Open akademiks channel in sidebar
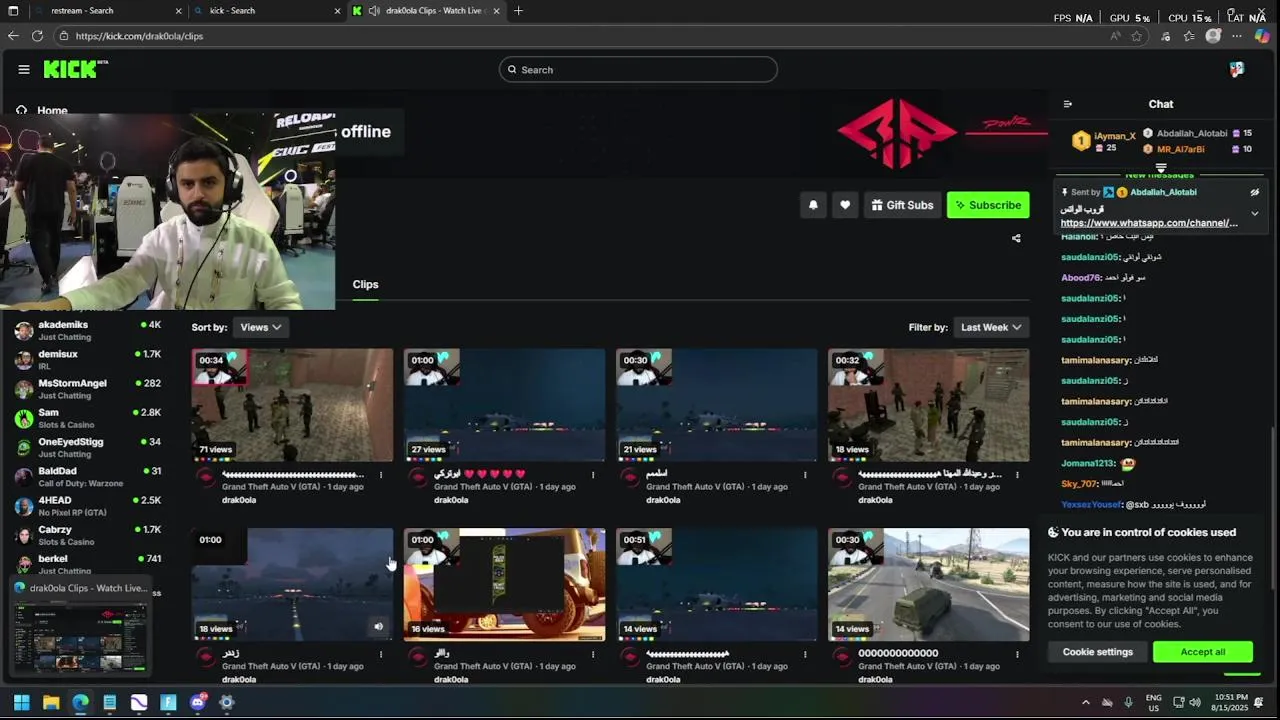 pos(88,331)
